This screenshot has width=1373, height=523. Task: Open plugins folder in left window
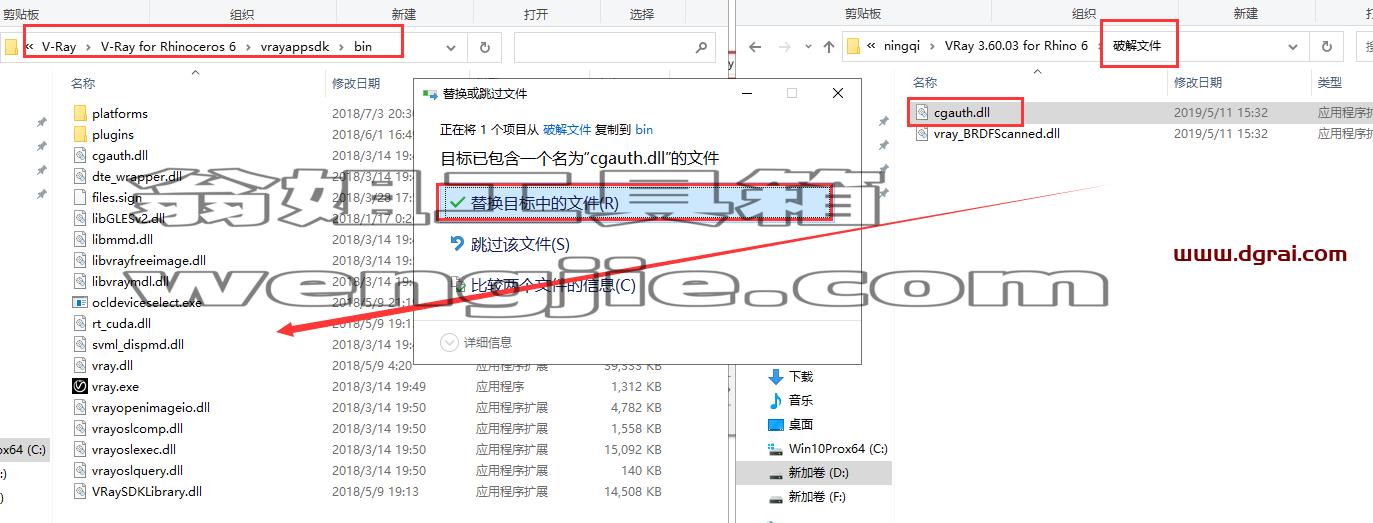(112, 135)
